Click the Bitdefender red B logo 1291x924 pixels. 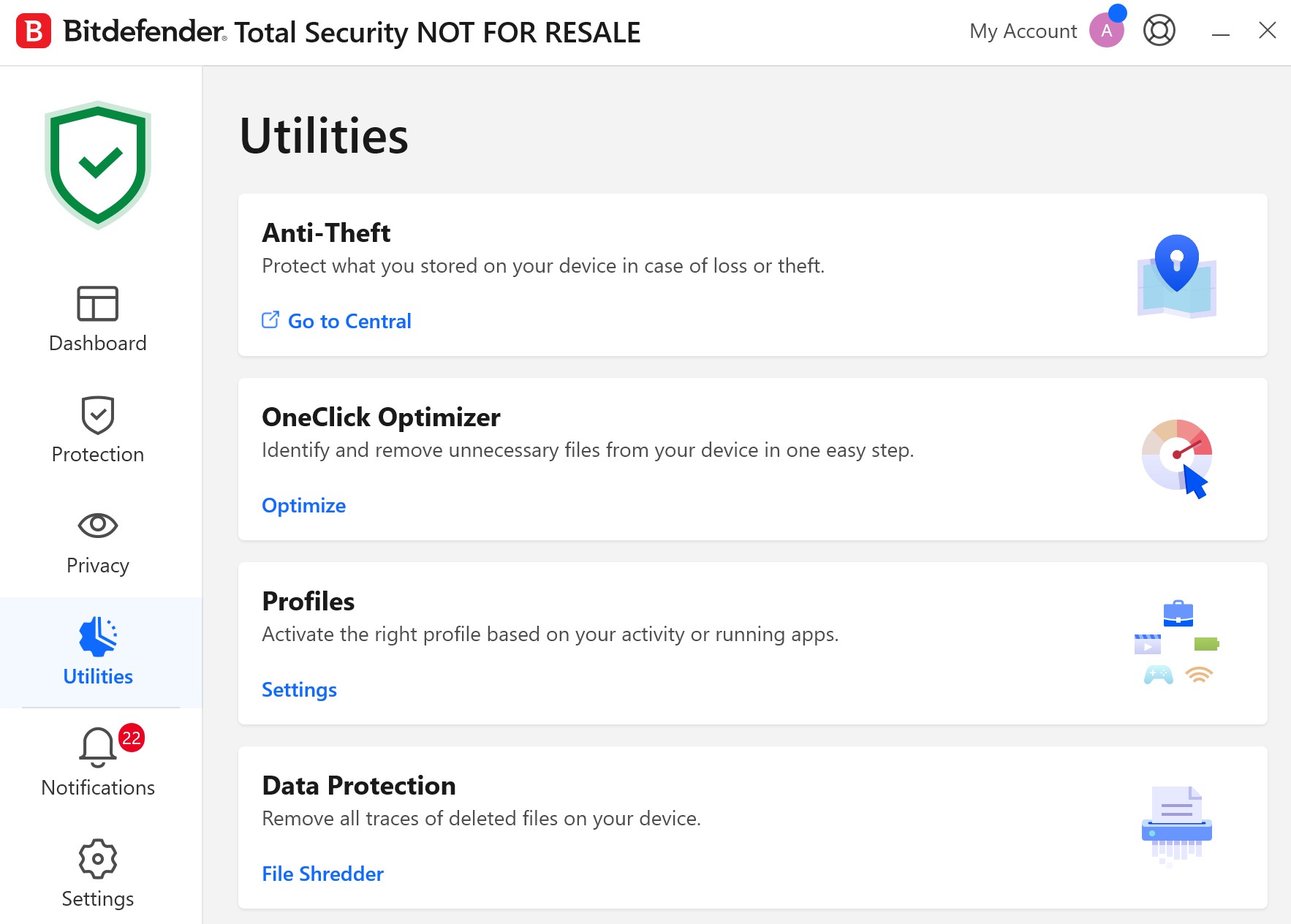pos(34,31)
